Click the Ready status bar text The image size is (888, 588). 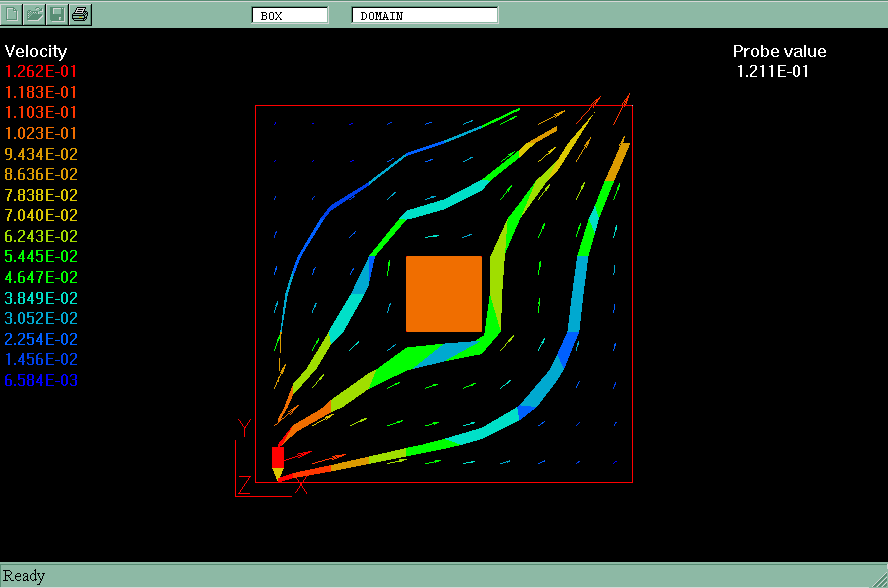(x=24, y=576)
